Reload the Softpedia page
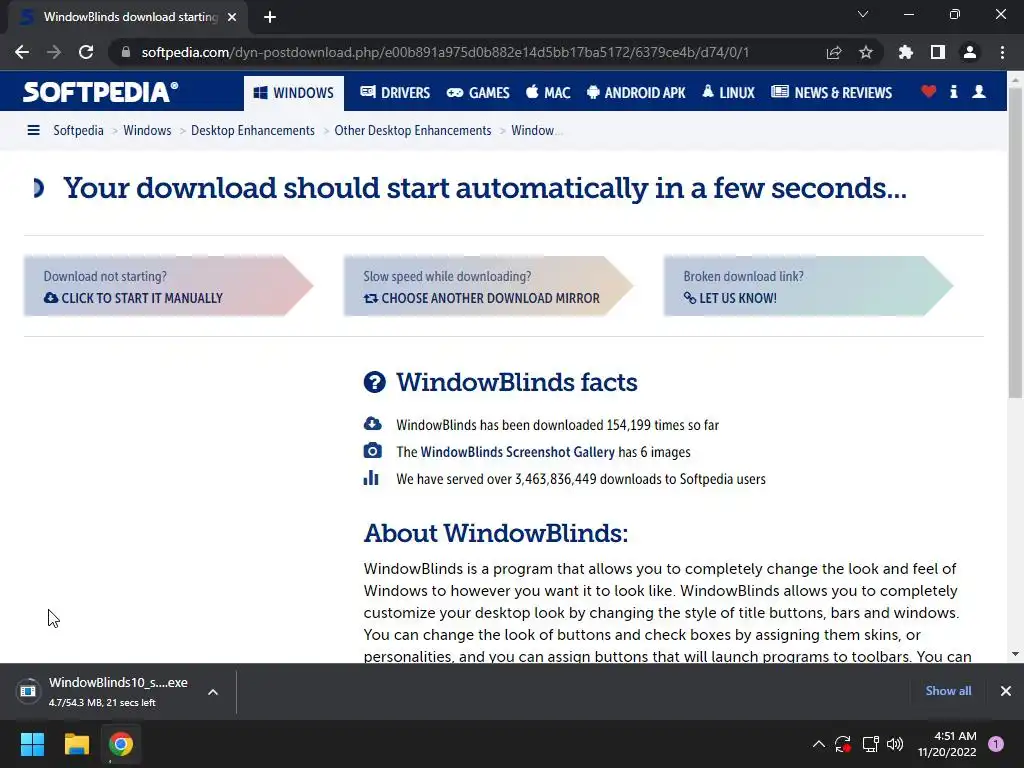The height and width of the screenshot is (768, 1024). pos(86,52)
